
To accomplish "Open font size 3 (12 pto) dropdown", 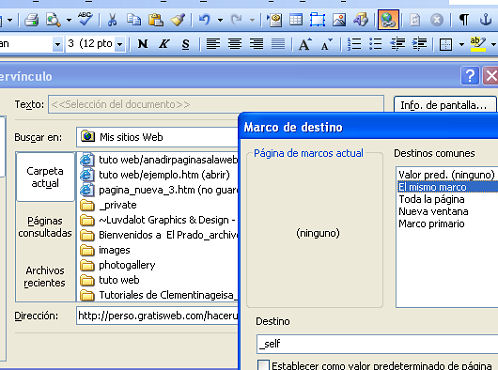I will point(120,44).
